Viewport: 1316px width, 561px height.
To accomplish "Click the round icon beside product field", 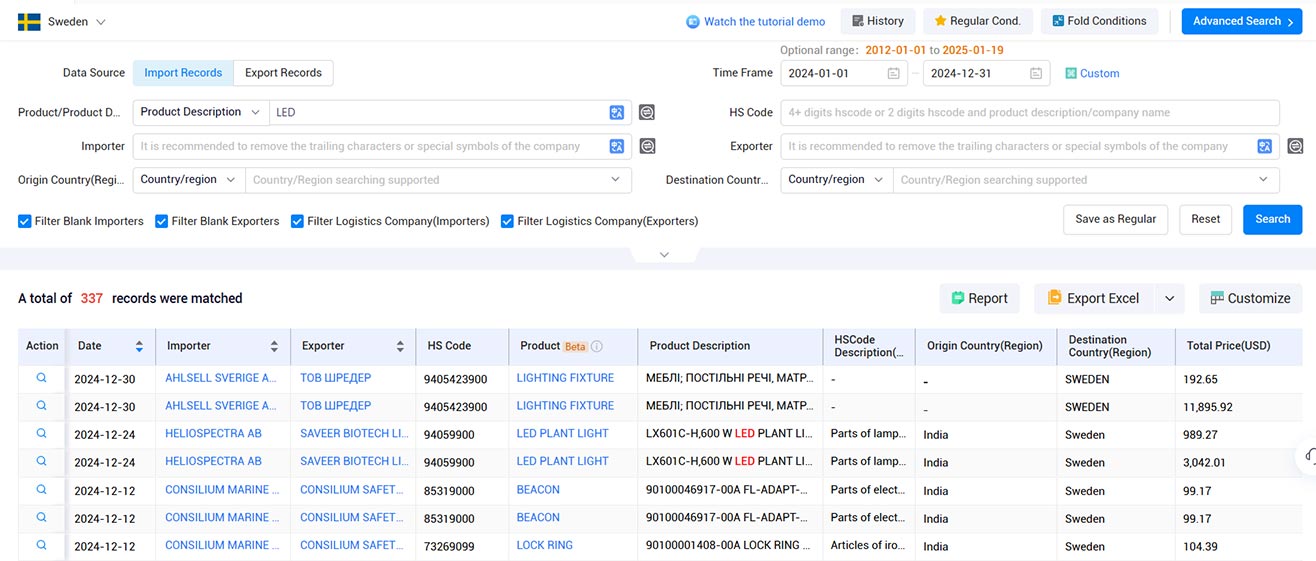I will [647, 113].
